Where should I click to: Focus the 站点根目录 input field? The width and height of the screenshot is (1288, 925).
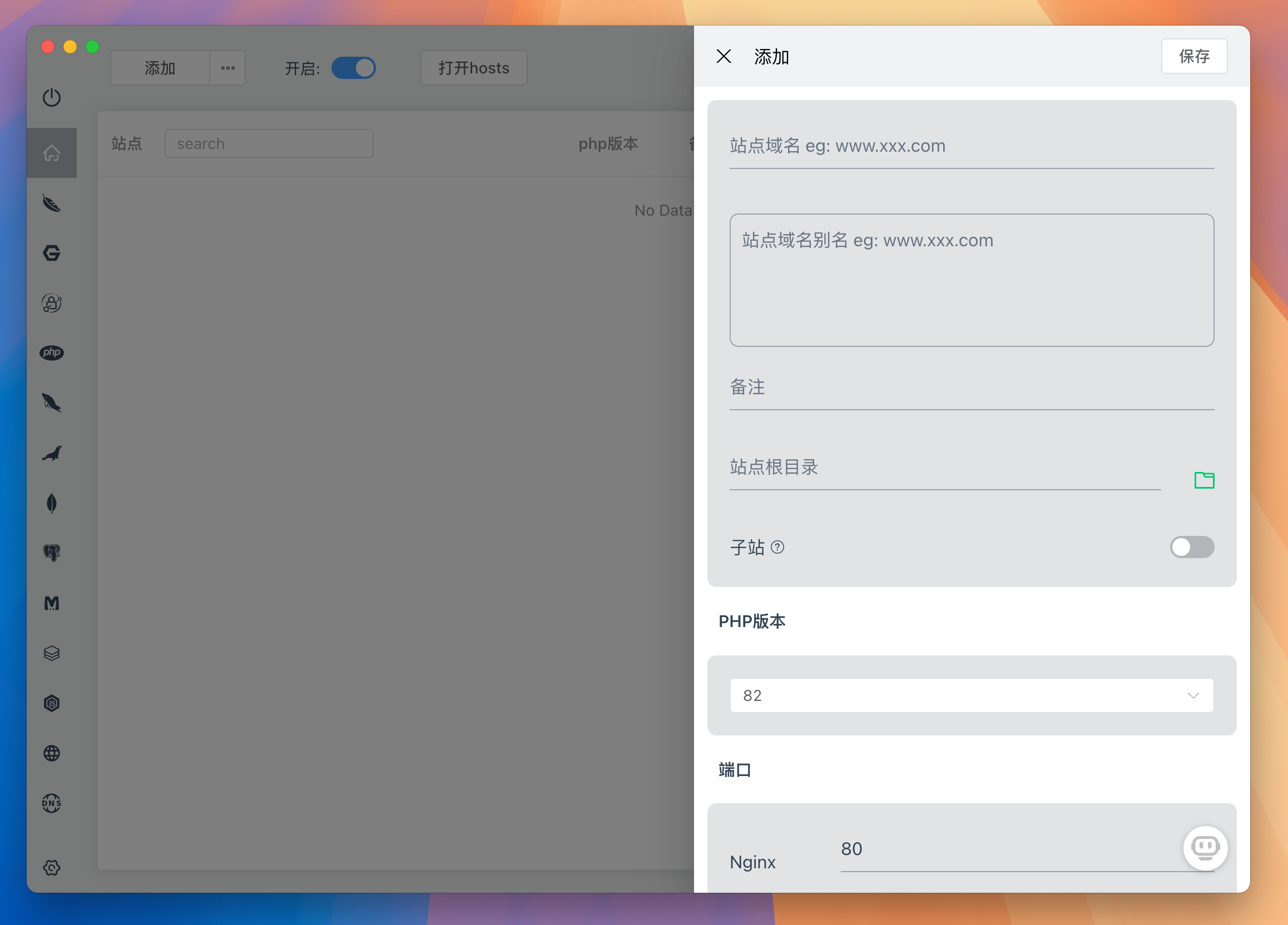coord(945,468)
